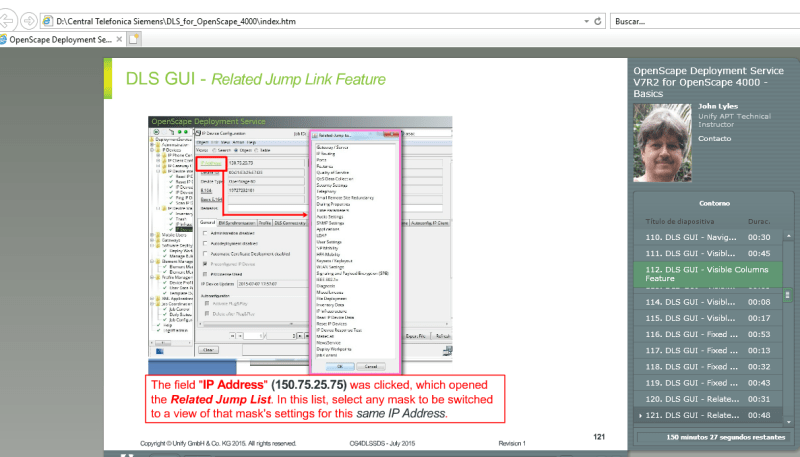800x457 pixels.
Task: Jump to slide 111. DLS GUI - Visibl...
Action: pos(708,253)
